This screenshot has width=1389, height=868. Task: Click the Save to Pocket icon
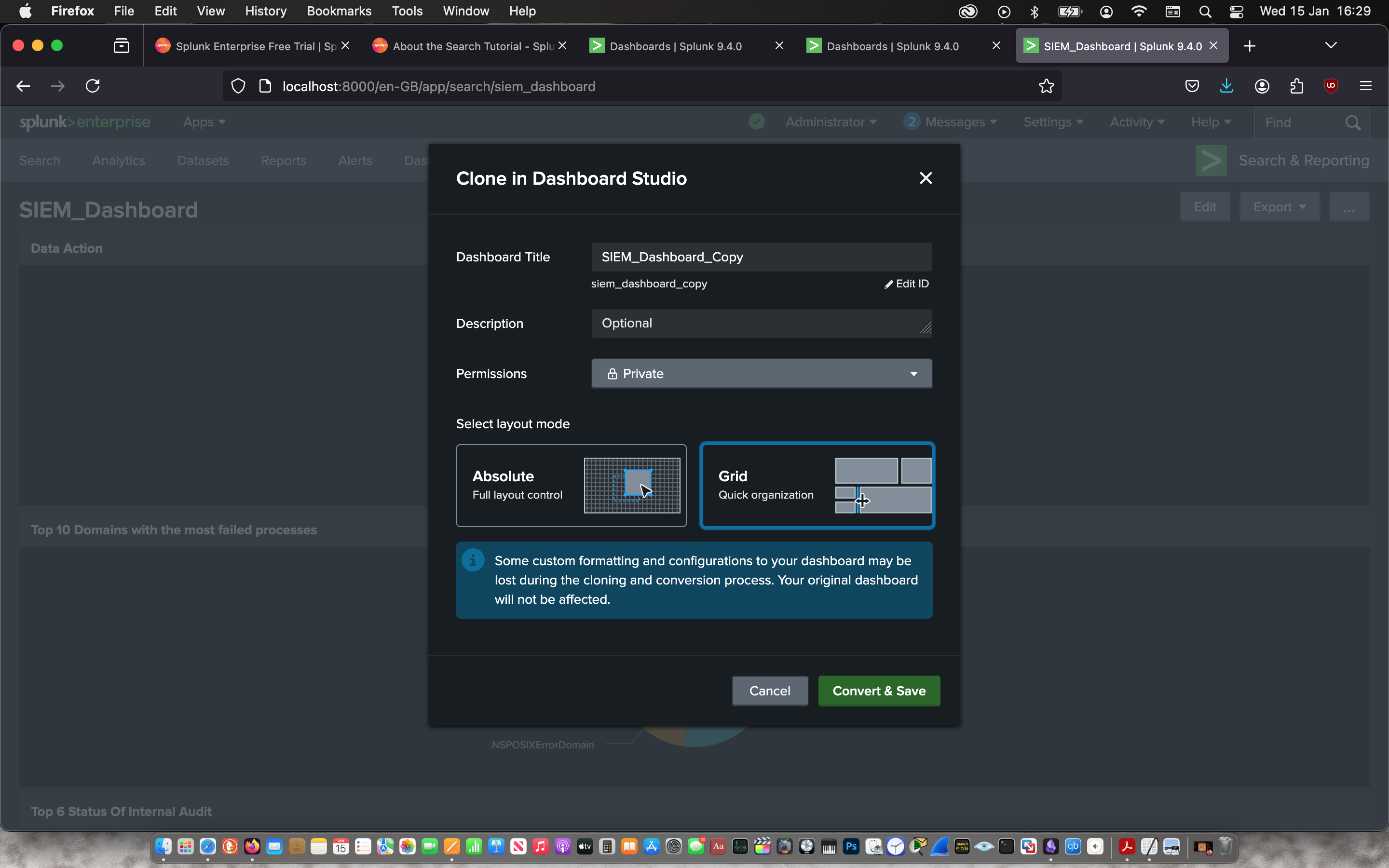pyautogui.click(x=1192, y=86)
